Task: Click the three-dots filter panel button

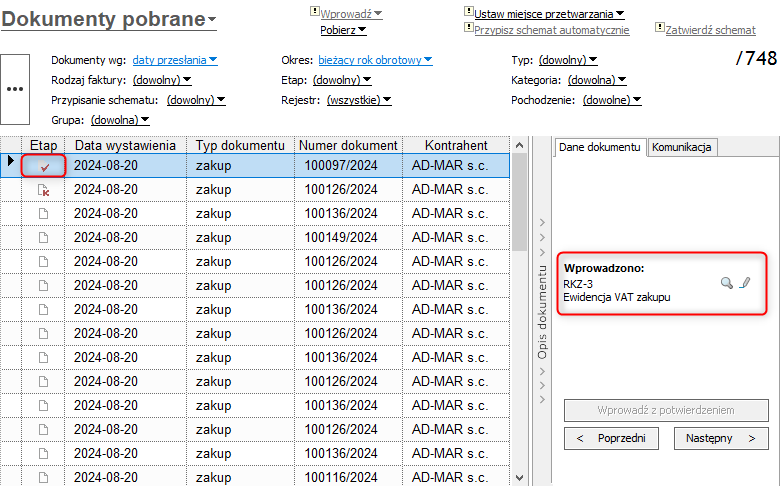Action: pyautogui.click(x=15, y=89)
